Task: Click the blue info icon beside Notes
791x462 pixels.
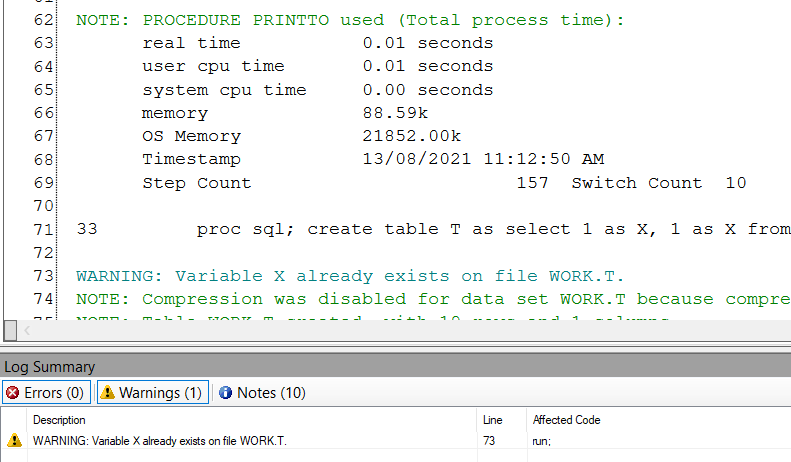Action: coord(225,393)
